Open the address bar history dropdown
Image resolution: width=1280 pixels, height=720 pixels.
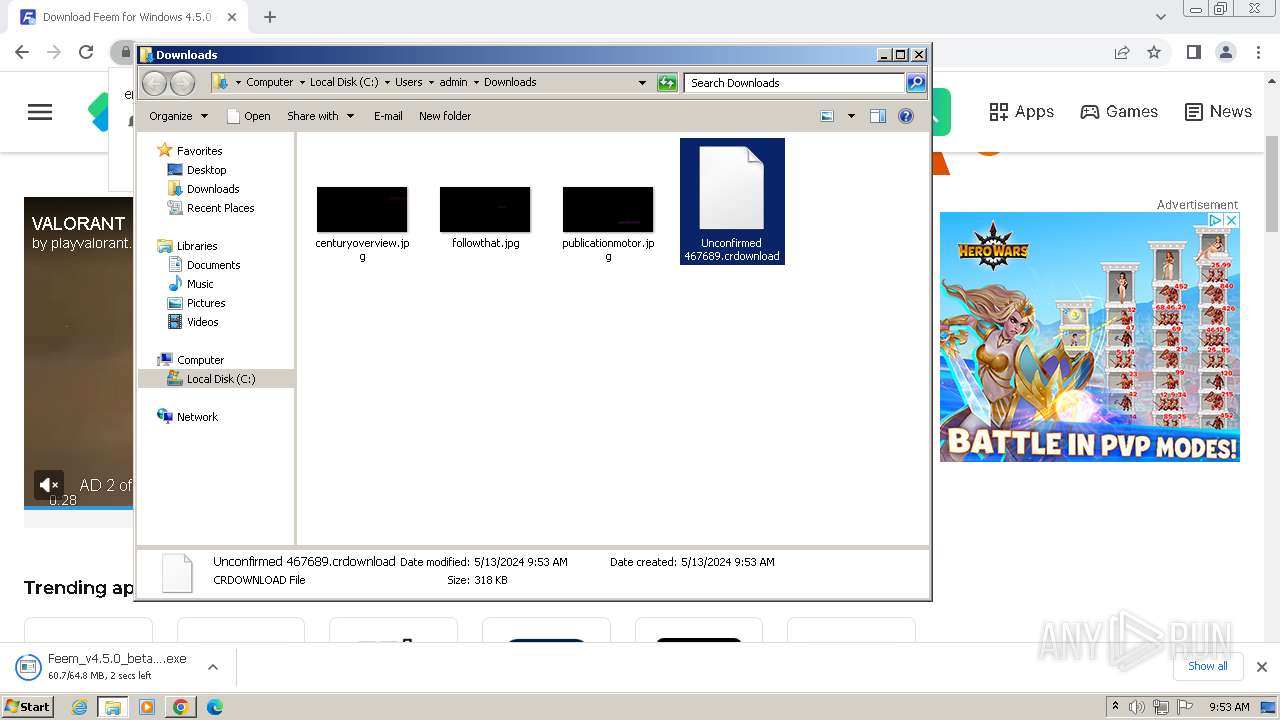pyautogui.click(x=642, y=83)
